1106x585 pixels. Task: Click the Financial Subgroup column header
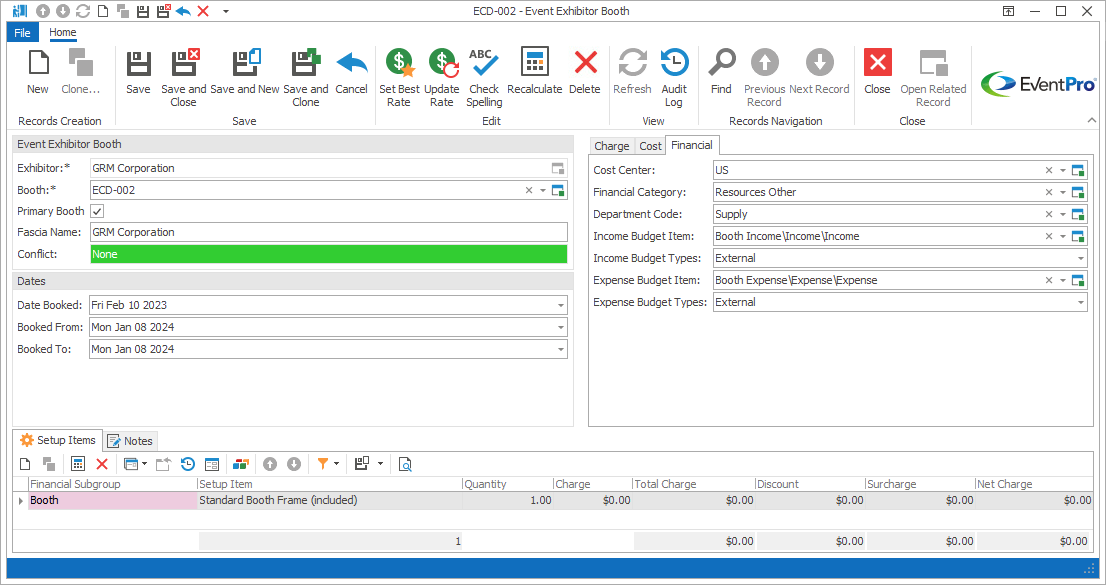[113, 484]
